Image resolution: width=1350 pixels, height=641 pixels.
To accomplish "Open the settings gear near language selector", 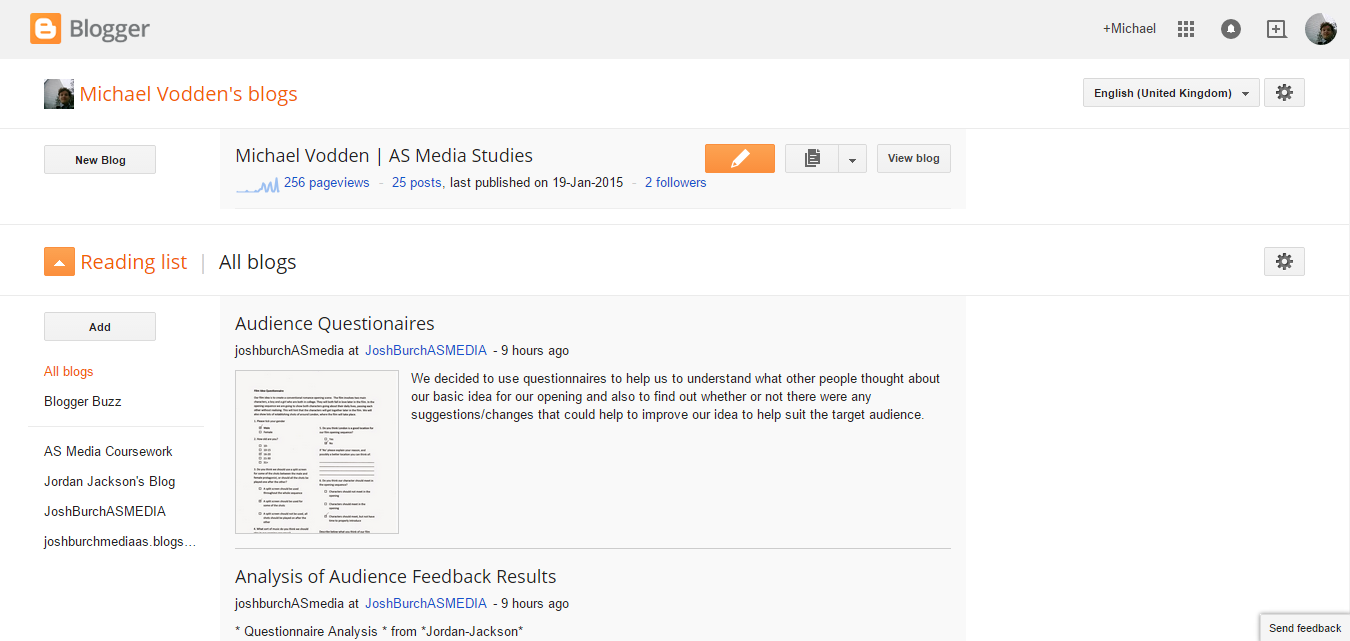I will click(1284, 93).
